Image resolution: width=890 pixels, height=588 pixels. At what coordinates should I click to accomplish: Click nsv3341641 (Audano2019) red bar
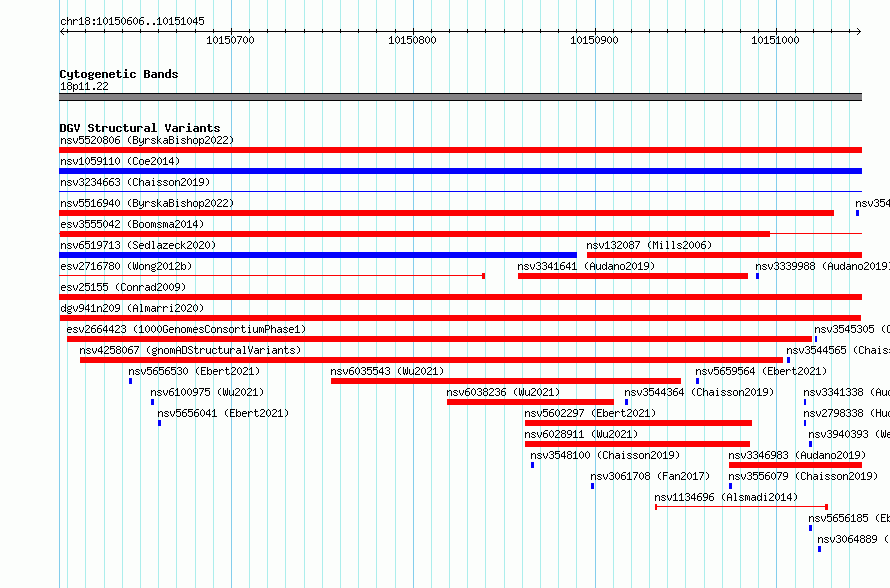[633, 276]
